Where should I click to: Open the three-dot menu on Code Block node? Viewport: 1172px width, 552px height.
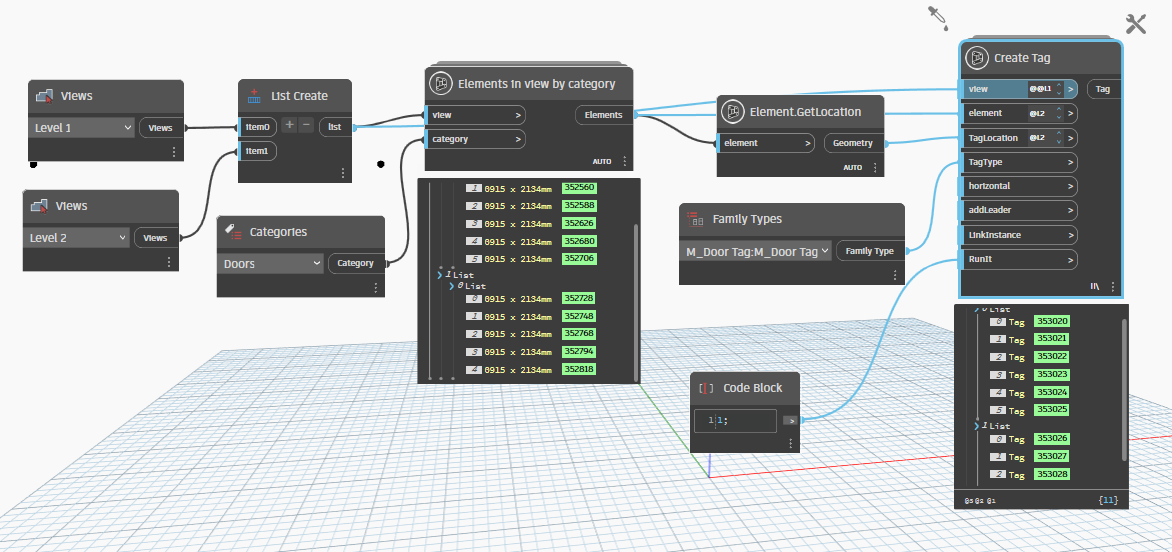point(790,443)
